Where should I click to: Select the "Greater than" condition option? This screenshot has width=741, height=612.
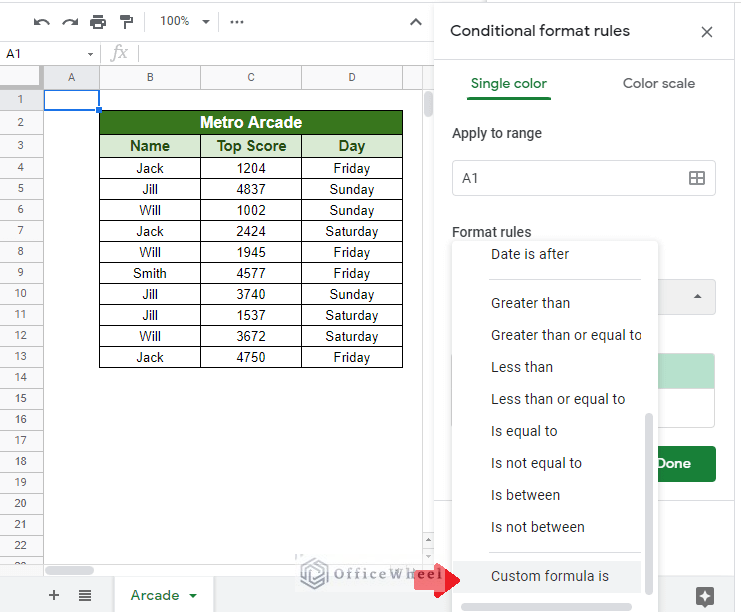pyautogui.click(x=530, y=303)
